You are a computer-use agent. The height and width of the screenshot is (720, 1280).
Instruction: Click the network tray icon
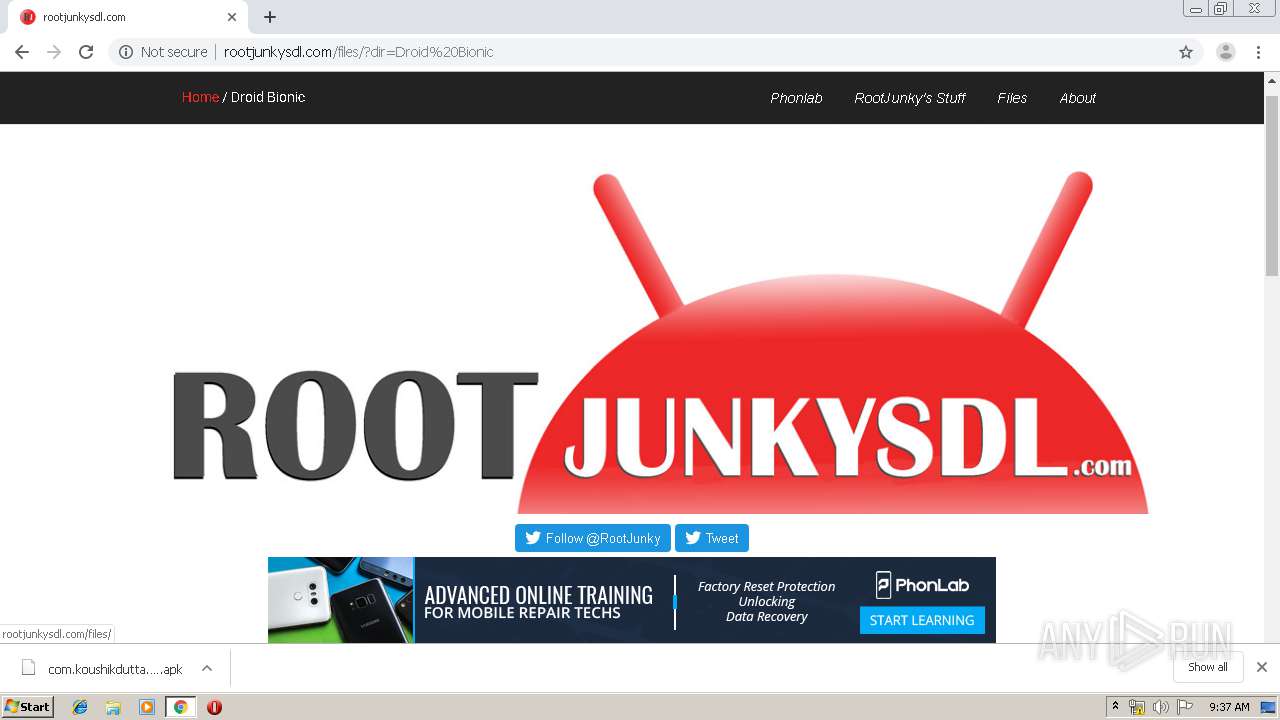1137,707
